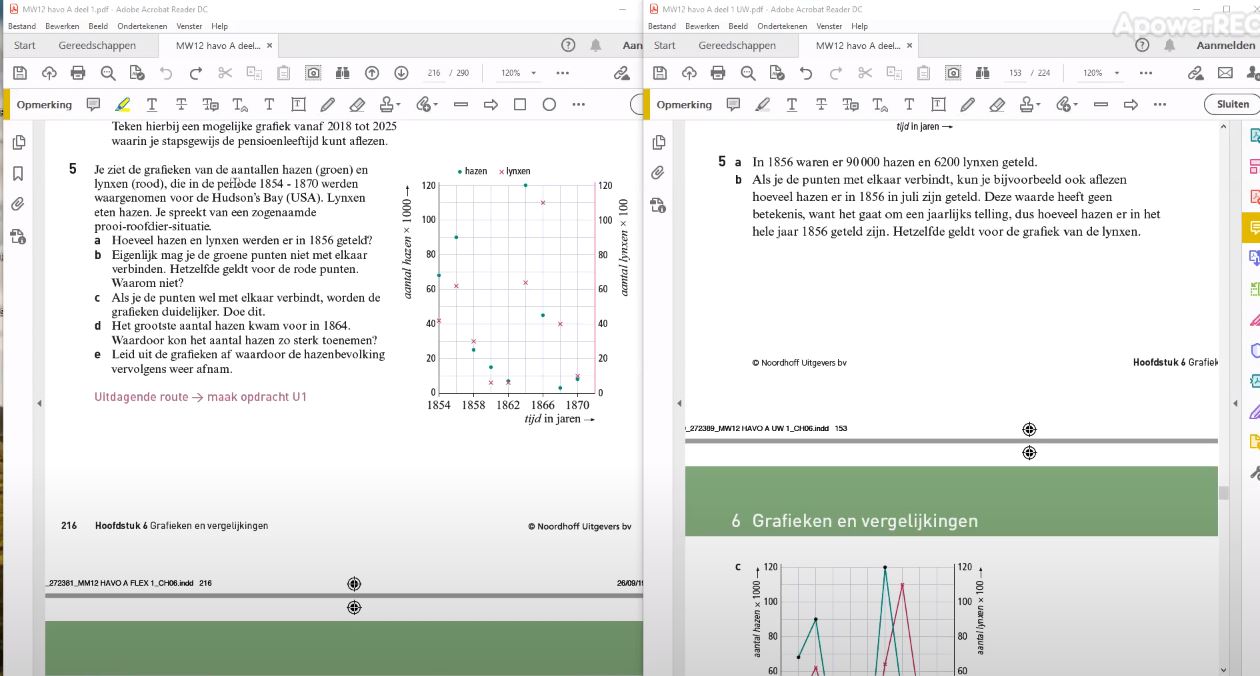1260x676 pixels.
Task: Select strikethrough text tool in left toolbar
Action: click(x=181, y=104)
